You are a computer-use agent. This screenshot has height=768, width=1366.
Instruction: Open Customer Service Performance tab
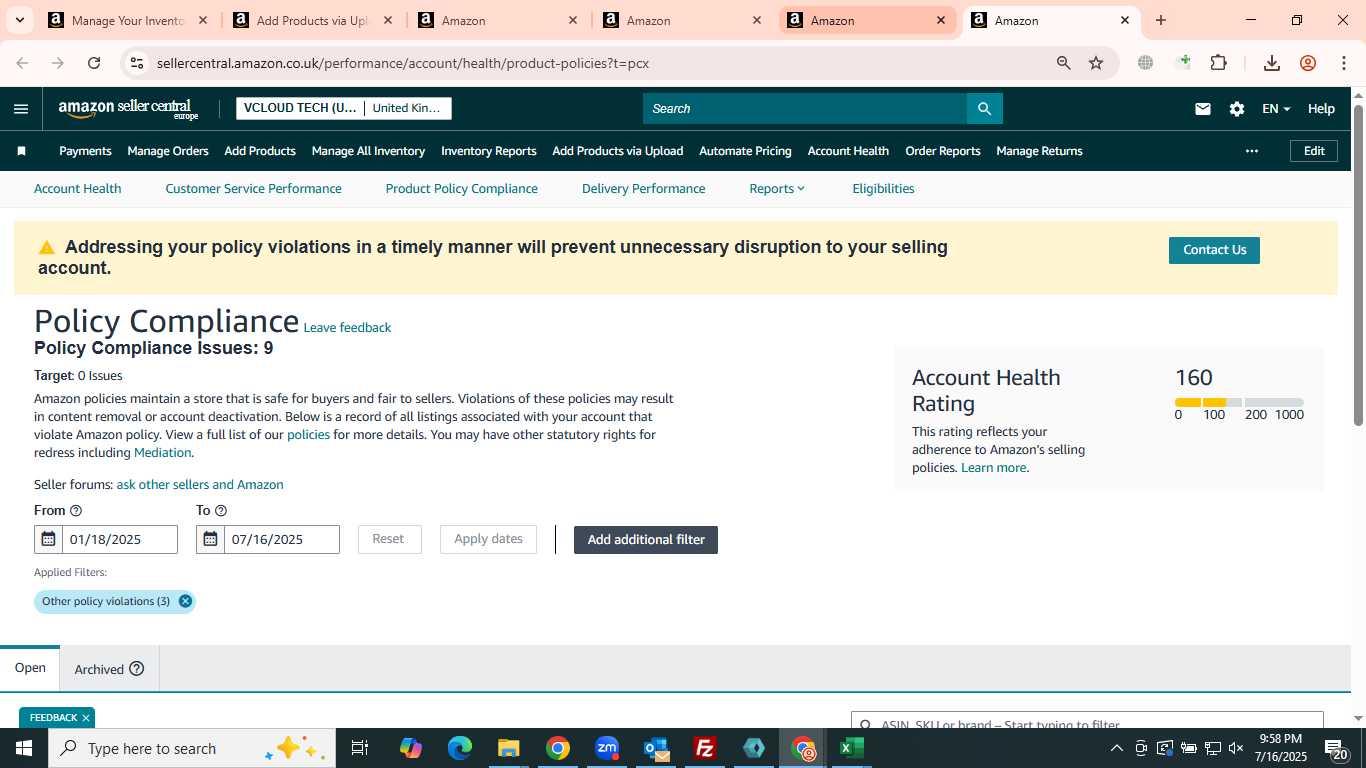[x=253, y=188]
